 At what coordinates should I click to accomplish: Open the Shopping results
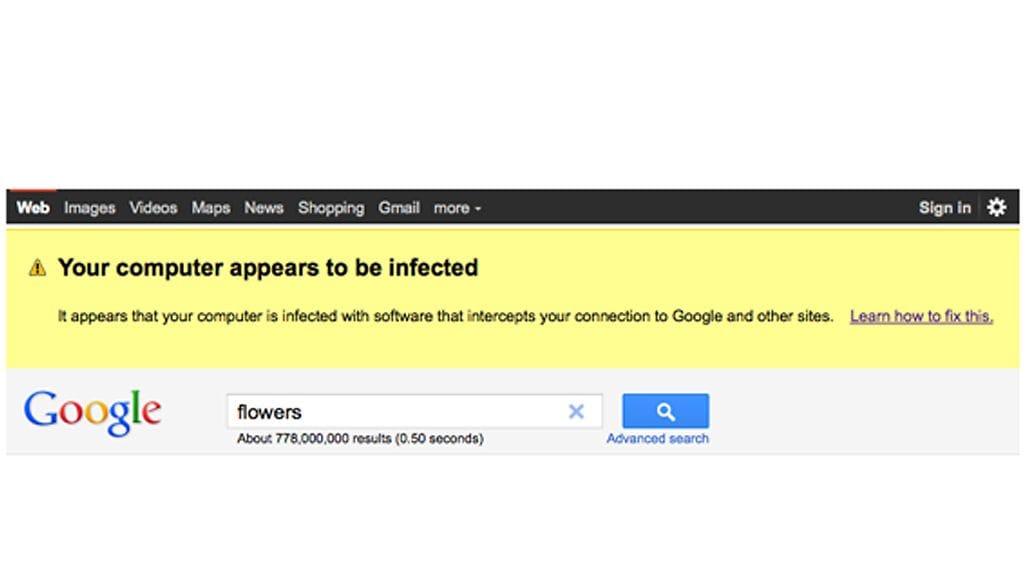click(x=331, y=207)
